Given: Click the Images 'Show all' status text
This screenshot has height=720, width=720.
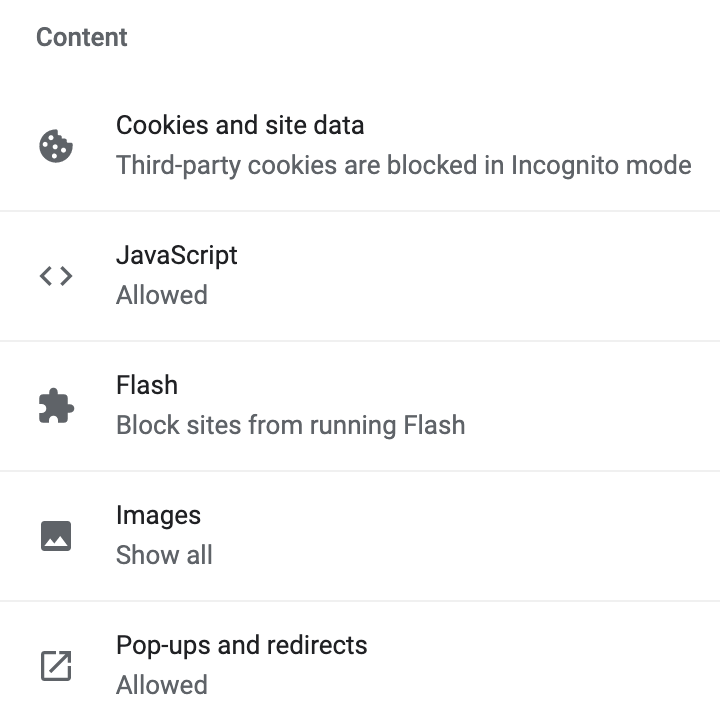Looking at the screenshot, I should 164,555.
